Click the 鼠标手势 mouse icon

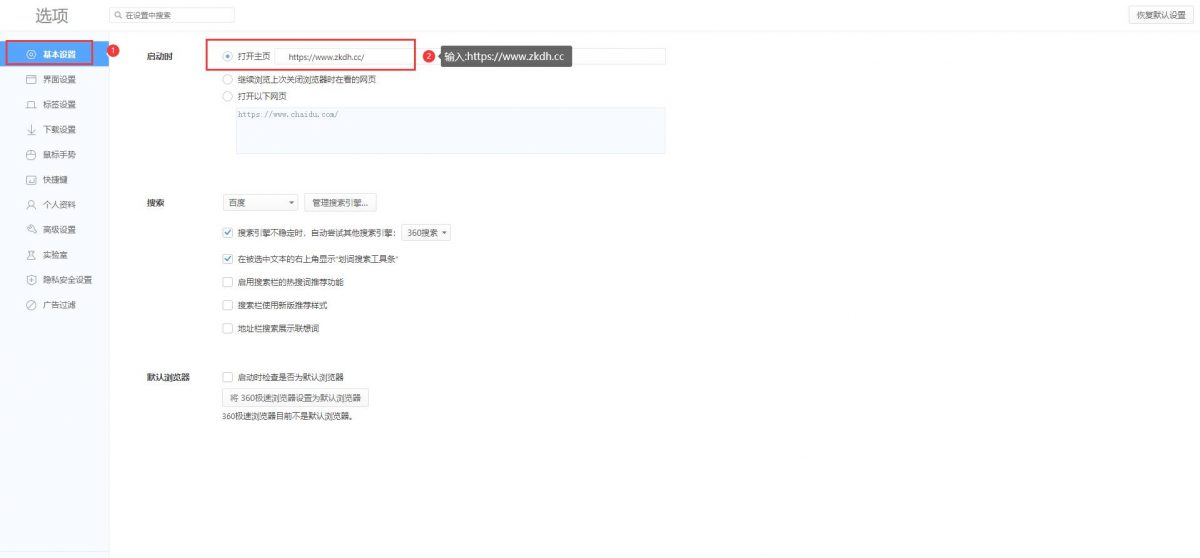pos(32,155)
